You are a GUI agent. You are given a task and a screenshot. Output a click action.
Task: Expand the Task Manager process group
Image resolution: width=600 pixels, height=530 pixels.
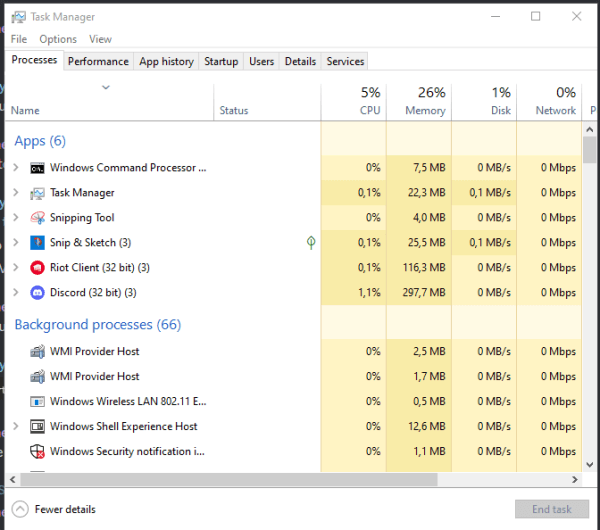(x=16, y=192)
